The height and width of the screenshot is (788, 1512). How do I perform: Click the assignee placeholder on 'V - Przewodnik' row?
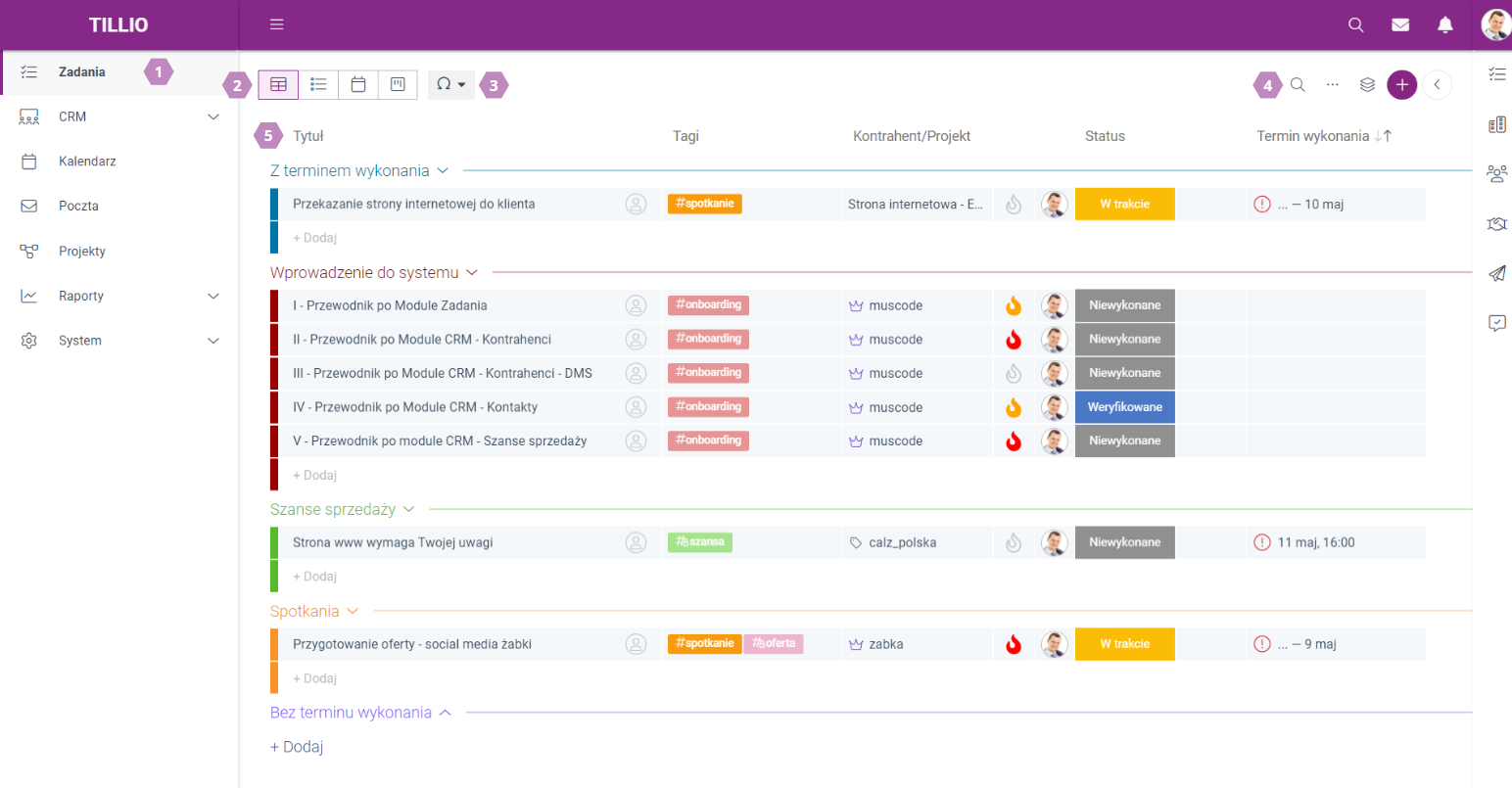click(637, 441)
